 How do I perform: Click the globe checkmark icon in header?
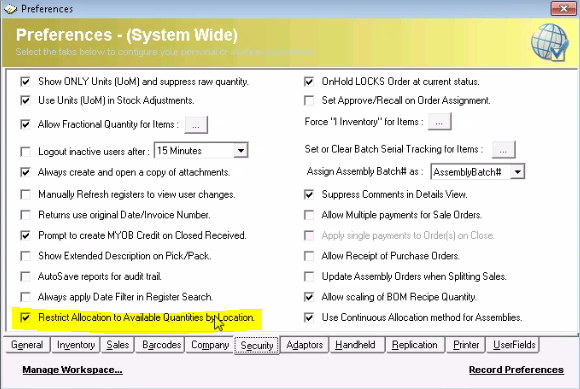pyautogui.click(x=550, y=43)
